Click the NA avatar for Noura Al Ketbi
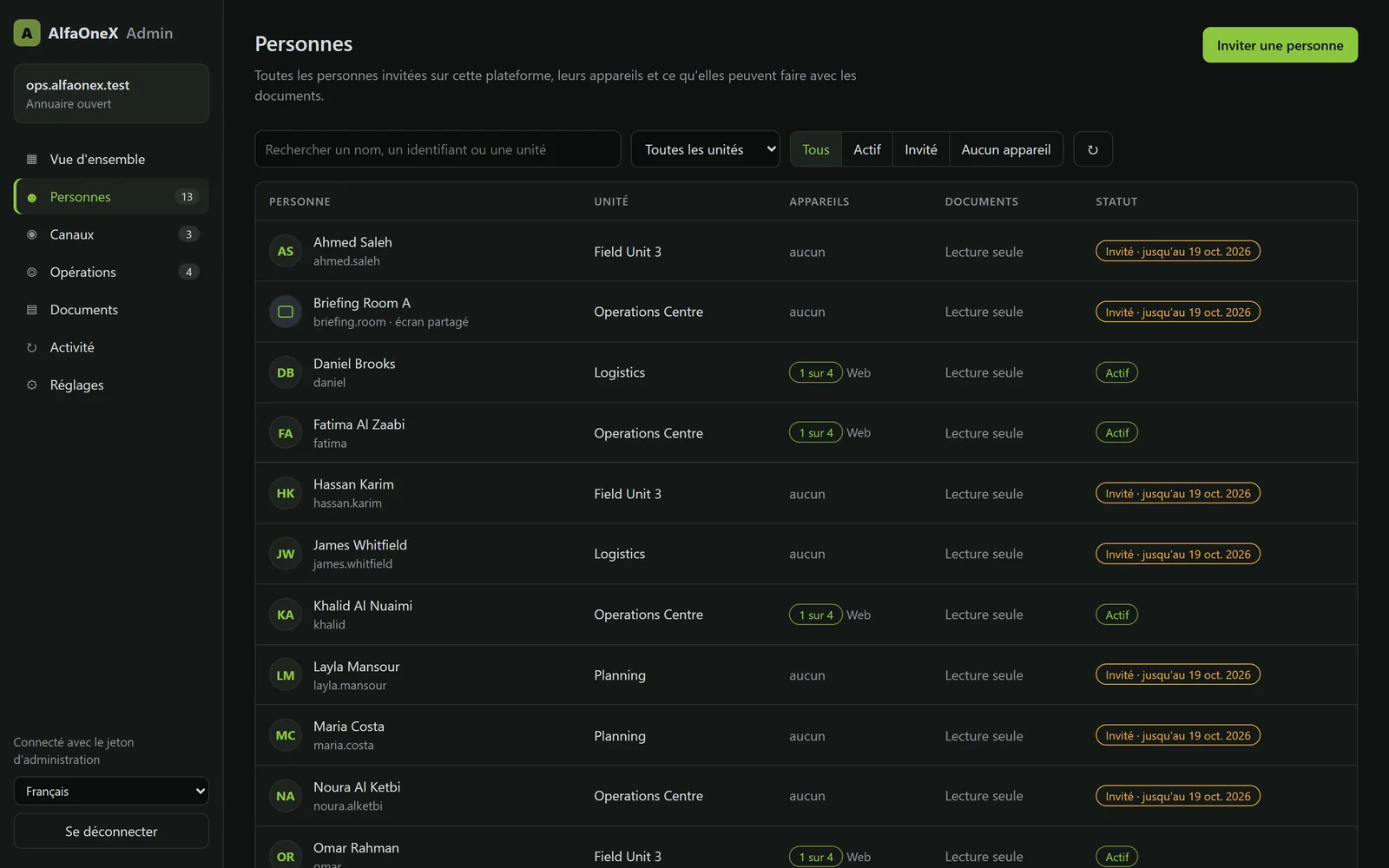Image resolution: width=1389 pixels, height=868 pixels. coord(286,796)
